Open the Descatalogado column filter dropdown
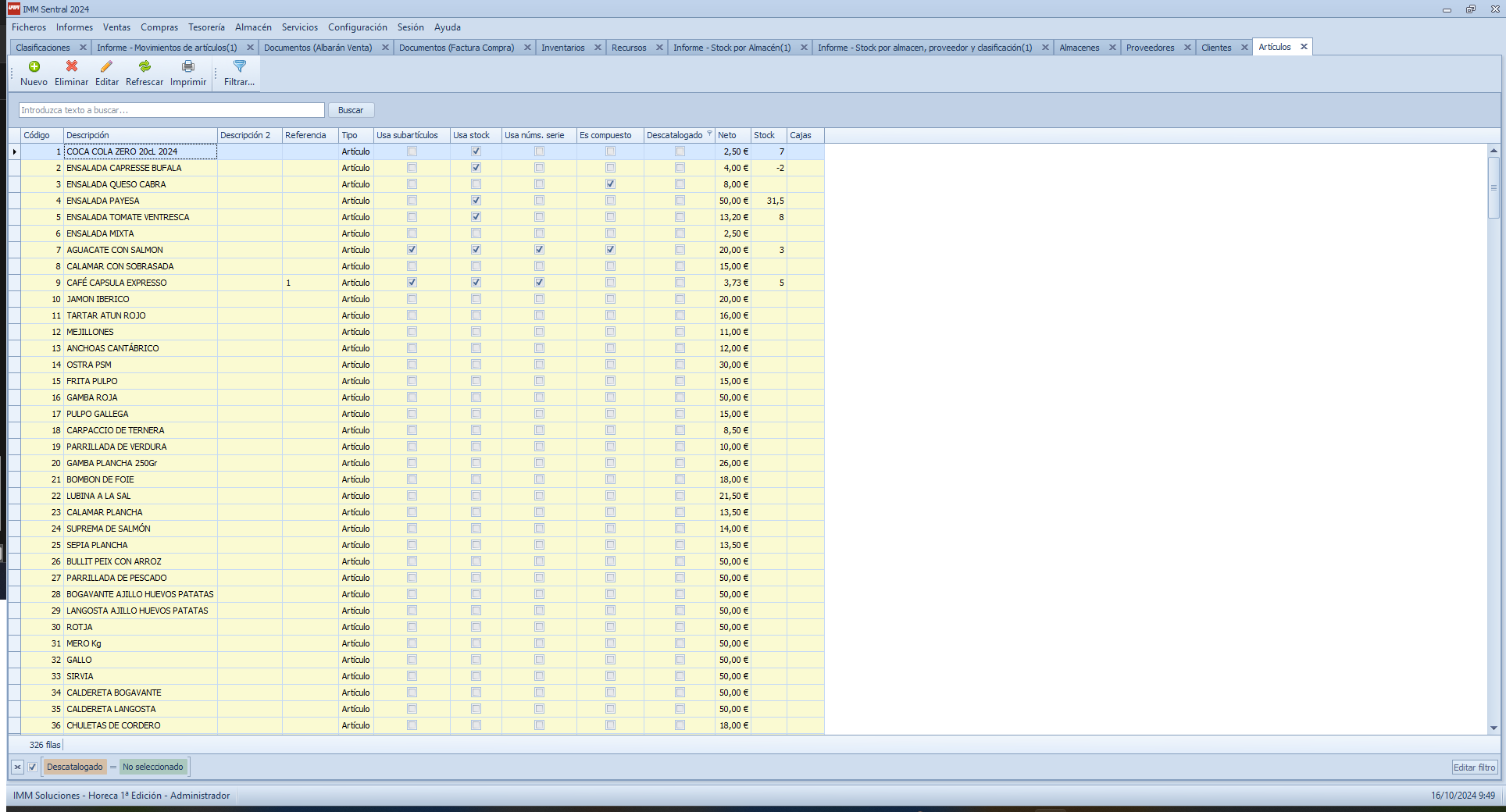This screenshot has width=1506, height=812. [709, 134]
